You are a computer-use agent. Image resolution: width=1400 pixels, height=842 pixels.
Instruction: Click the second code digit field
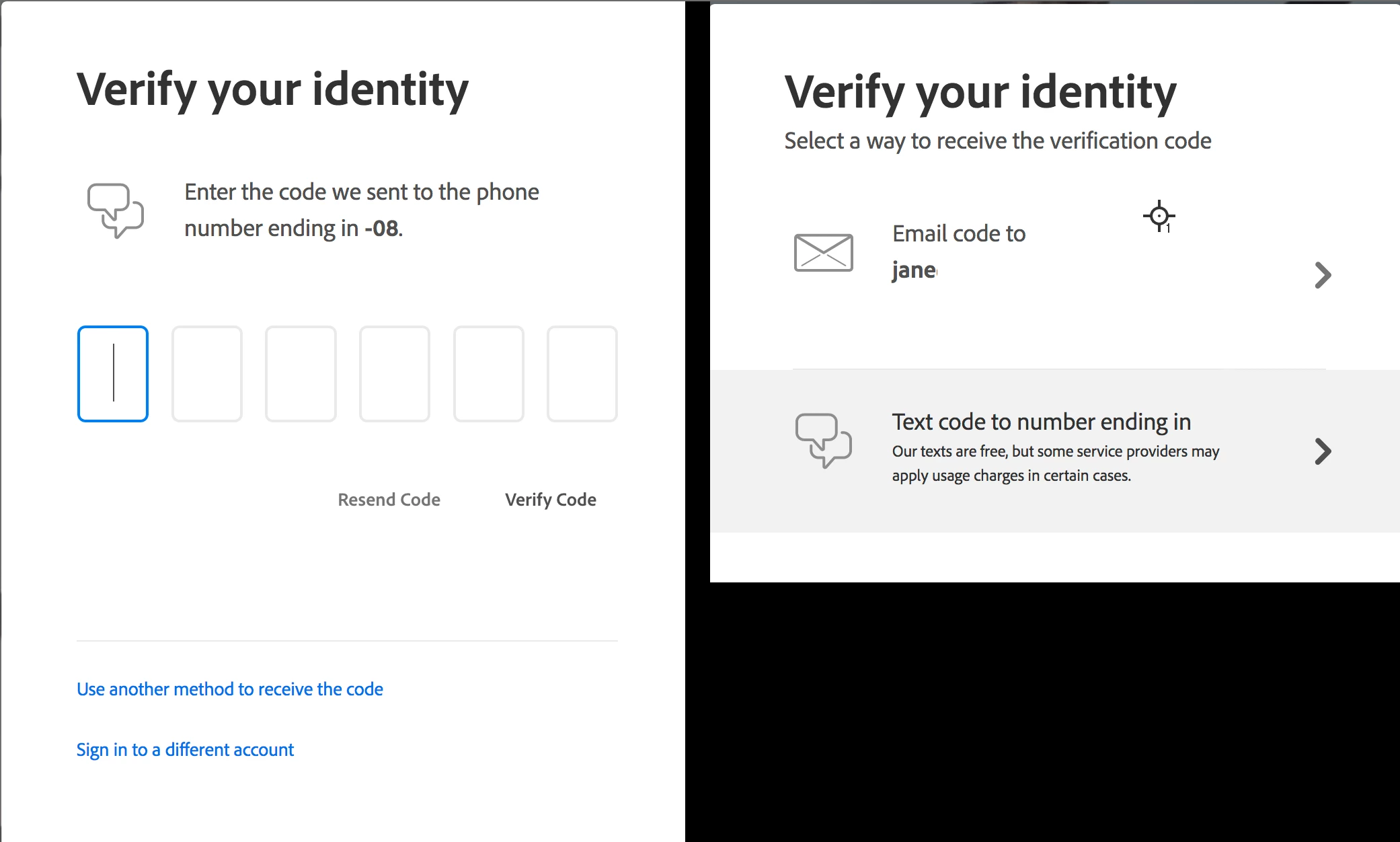click(x=207, y=374)
